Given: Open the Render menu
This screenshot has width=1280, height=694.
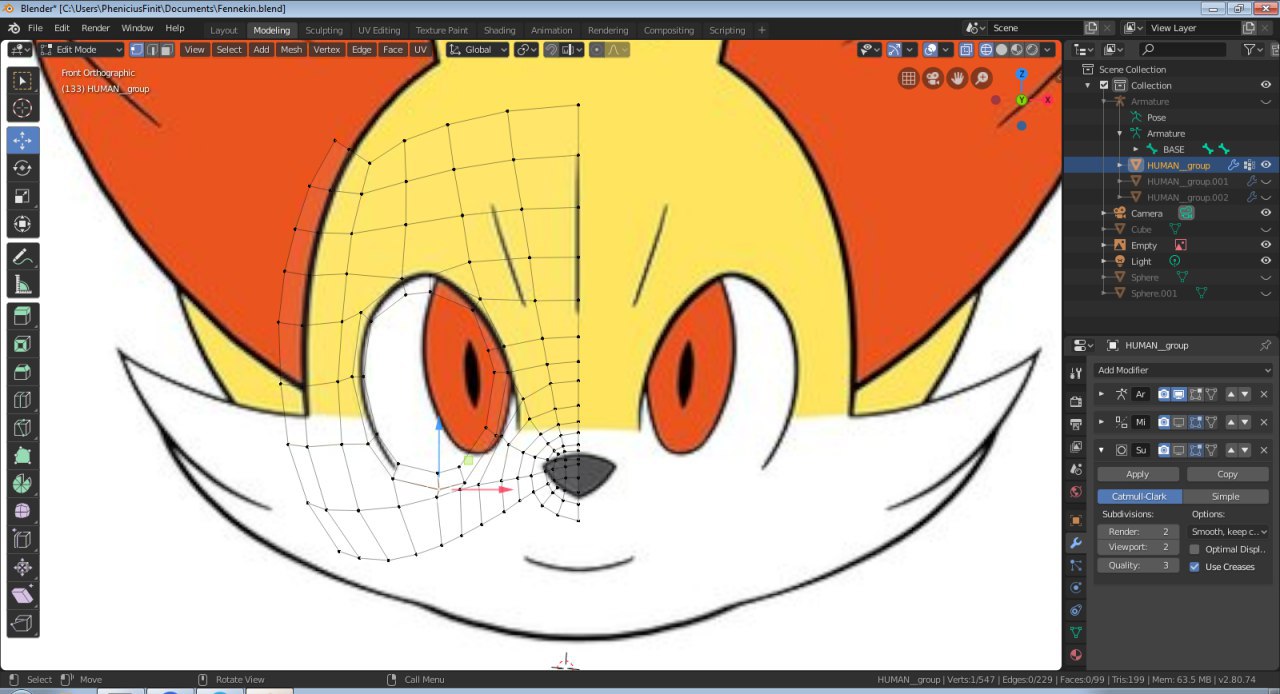Looking at the screenshot, I should pyautogui.click(x=95, y=28).
